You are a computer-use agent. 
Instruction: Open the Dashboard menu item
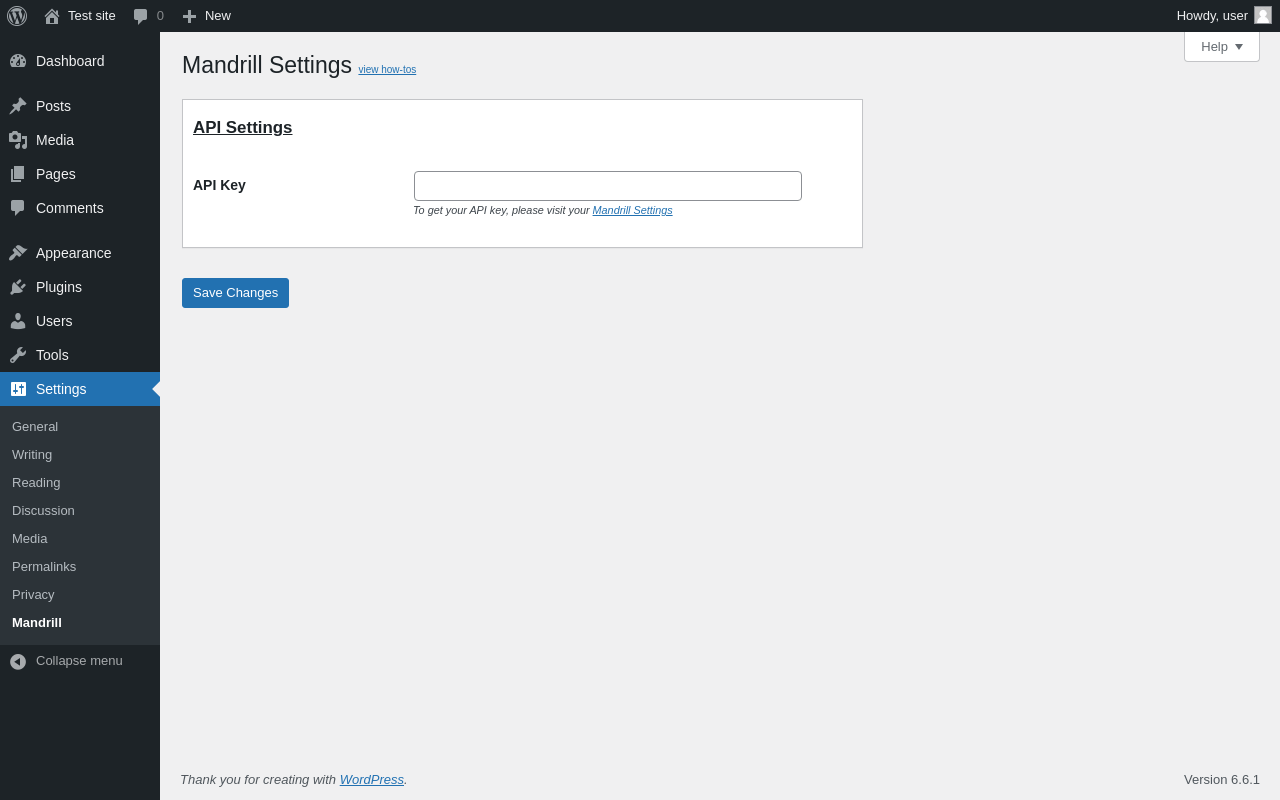click(80, 61)
